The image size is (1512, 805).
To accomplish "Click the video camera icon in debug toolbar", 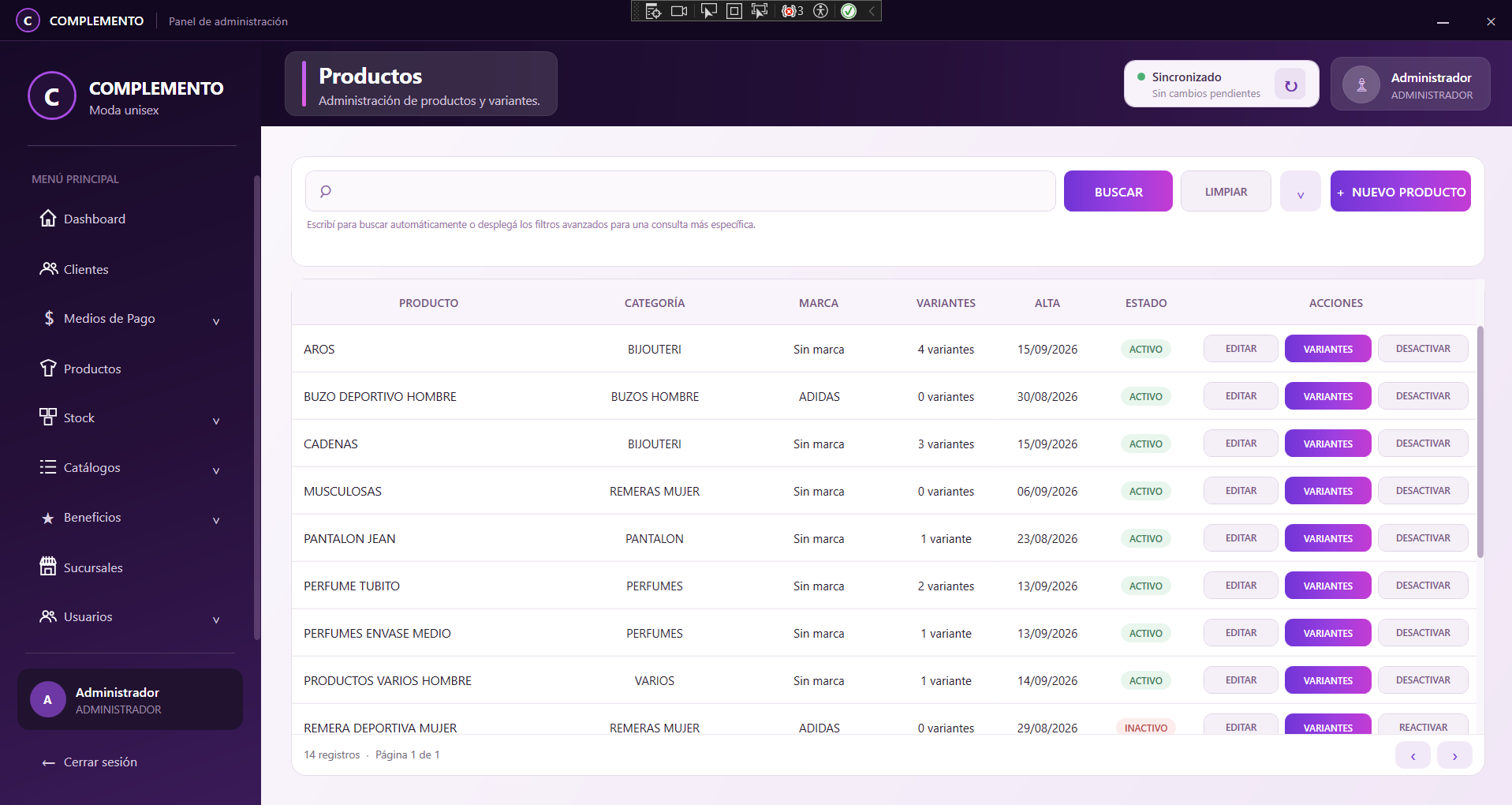I will click(679, 11).
